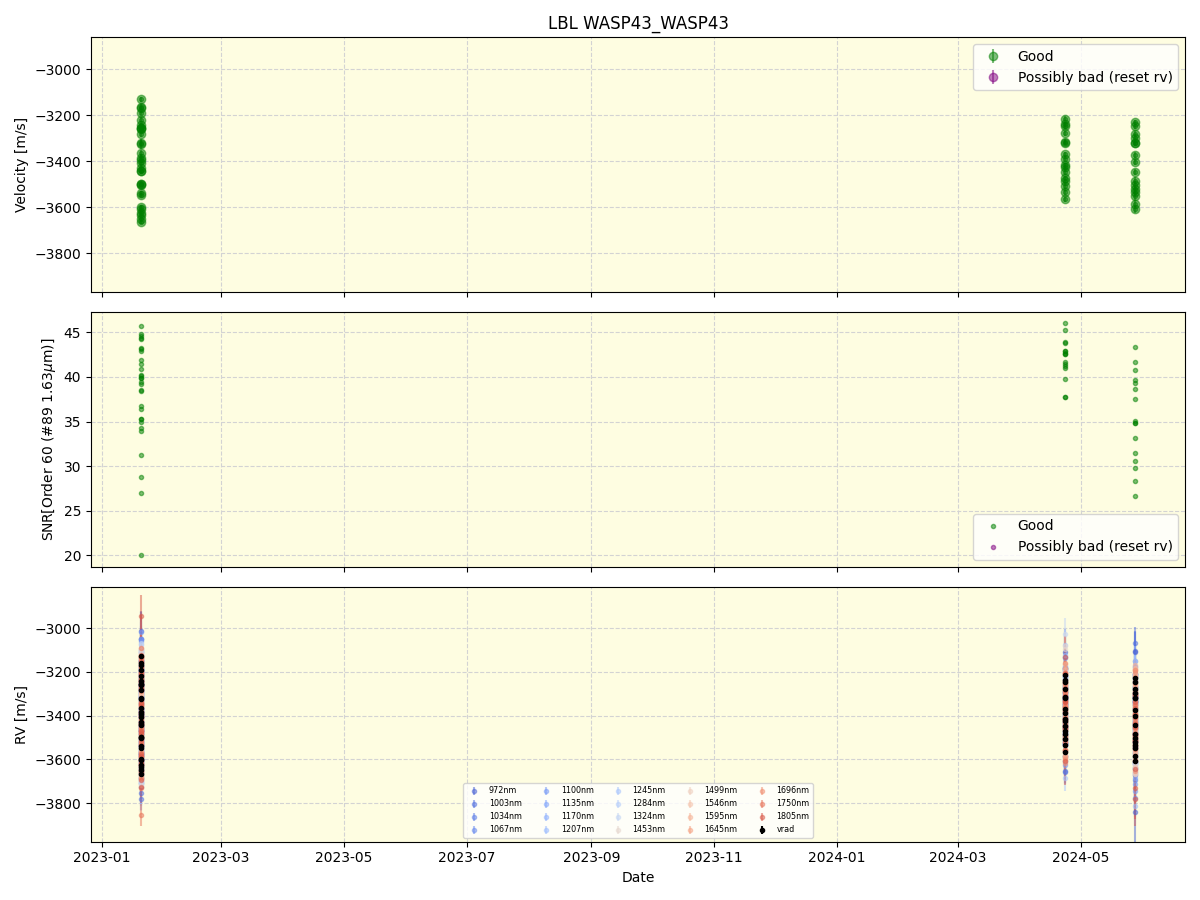Click the 2023-09 date tick label
Image resolution: width=1200 pixels, height=900 pixels.
[x=591, y=857]
